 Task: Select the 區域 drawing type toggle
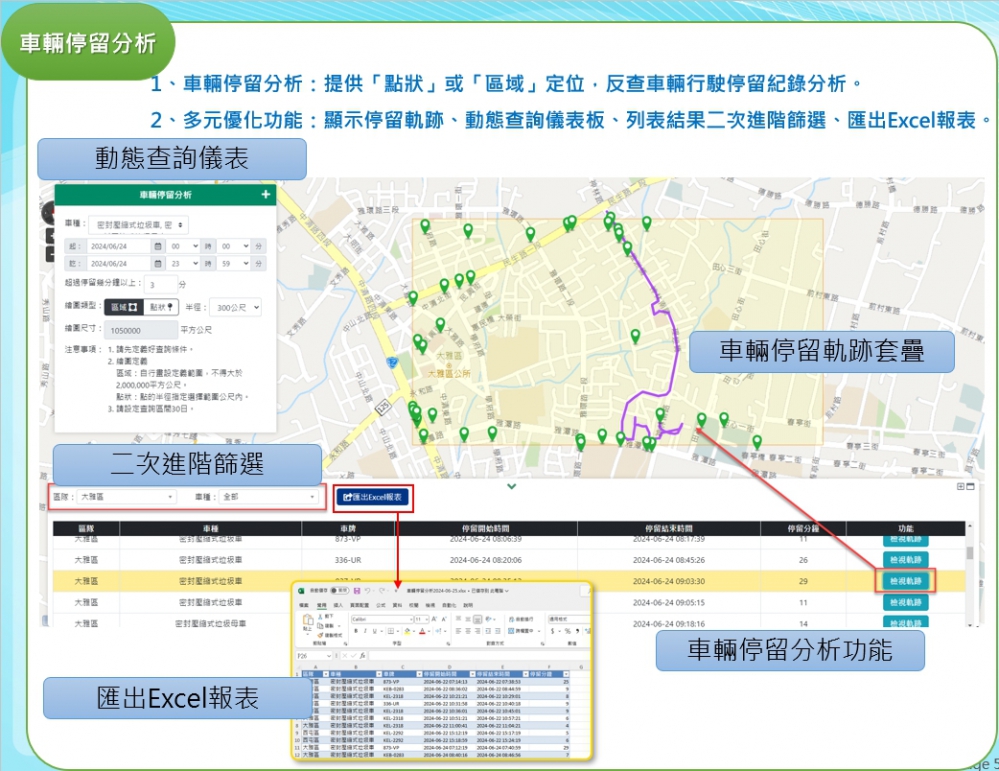[x=126, y=307]
